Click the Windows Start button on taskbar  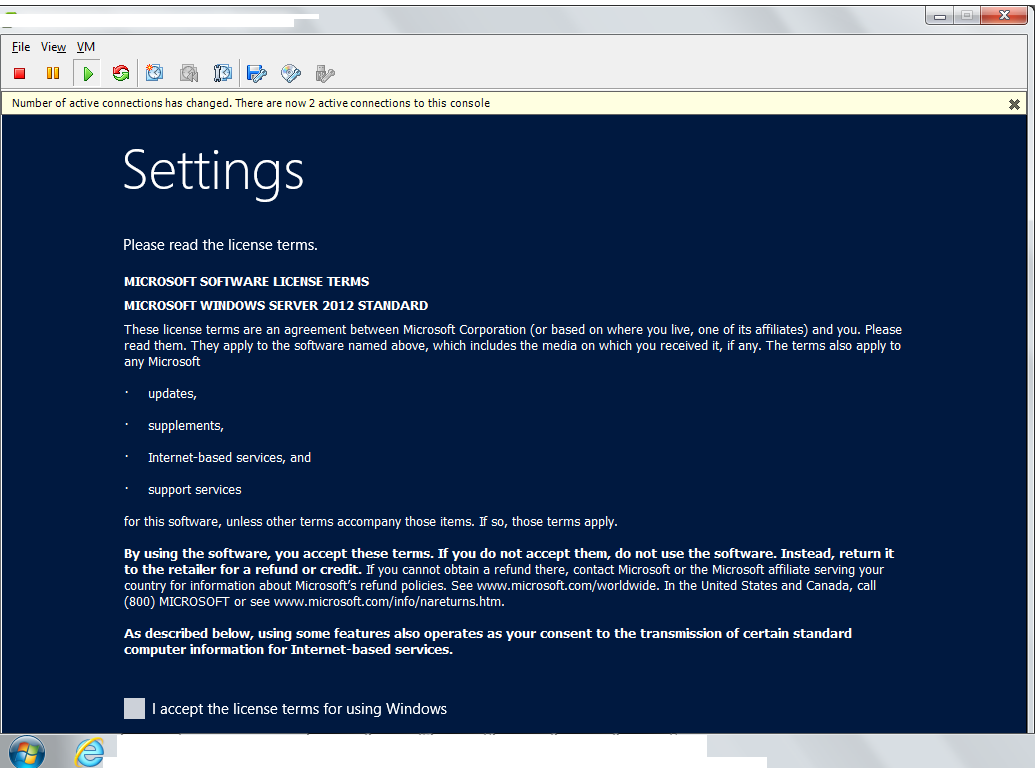27,752
